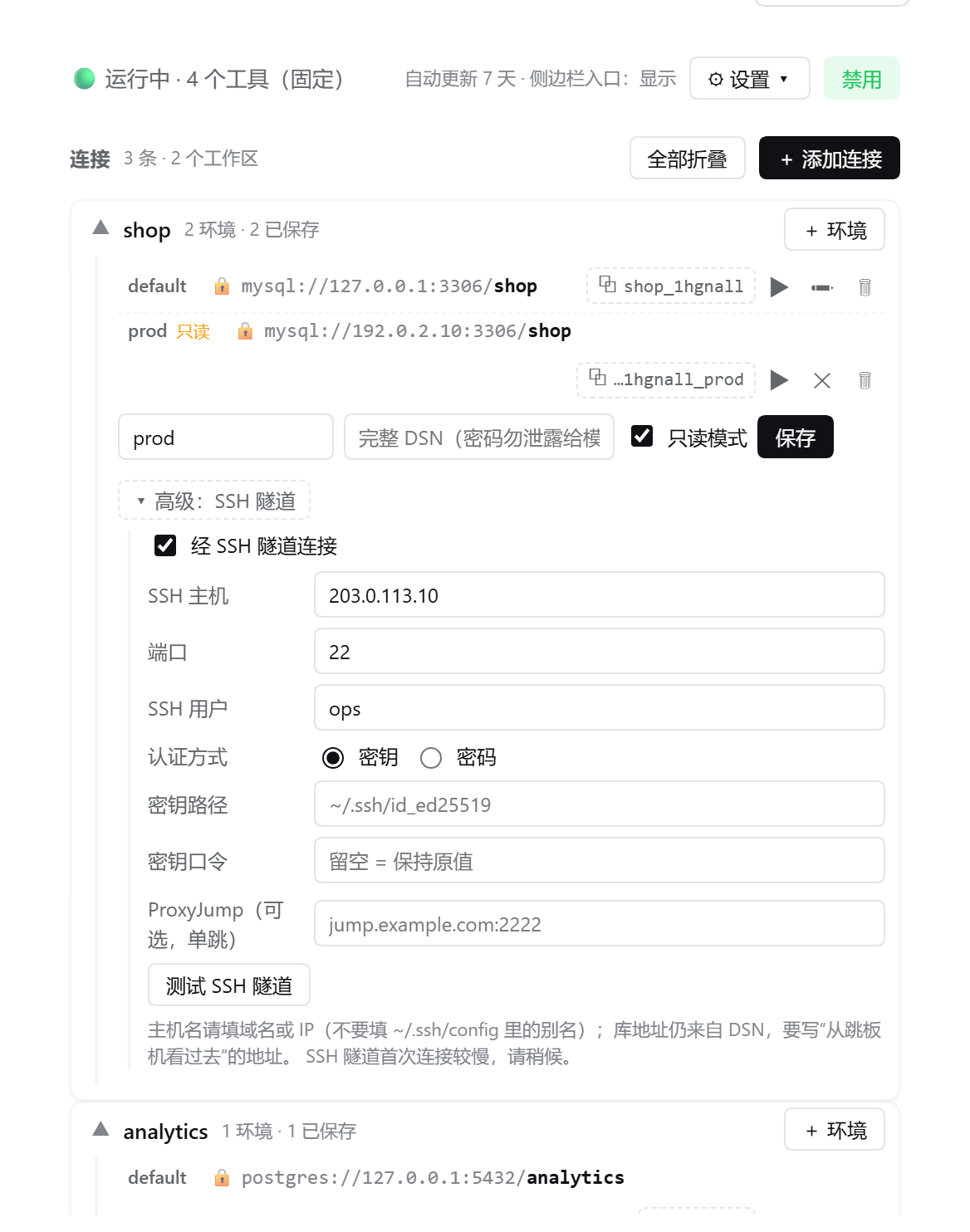
Task: Select key authentication radio button
Action: point(333,758)
